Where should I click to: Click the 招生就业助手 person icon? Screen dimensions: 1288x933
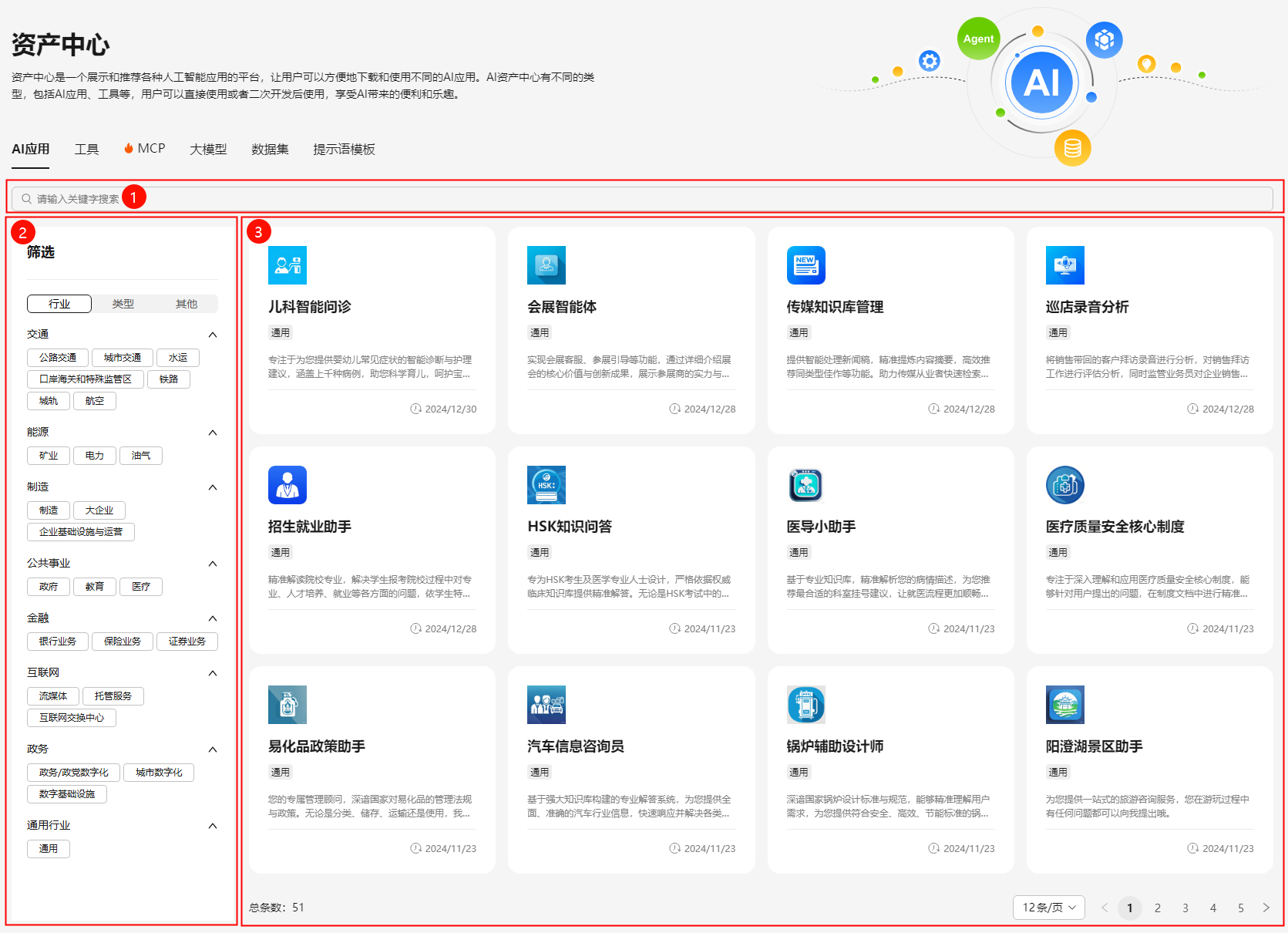point(287,485)
